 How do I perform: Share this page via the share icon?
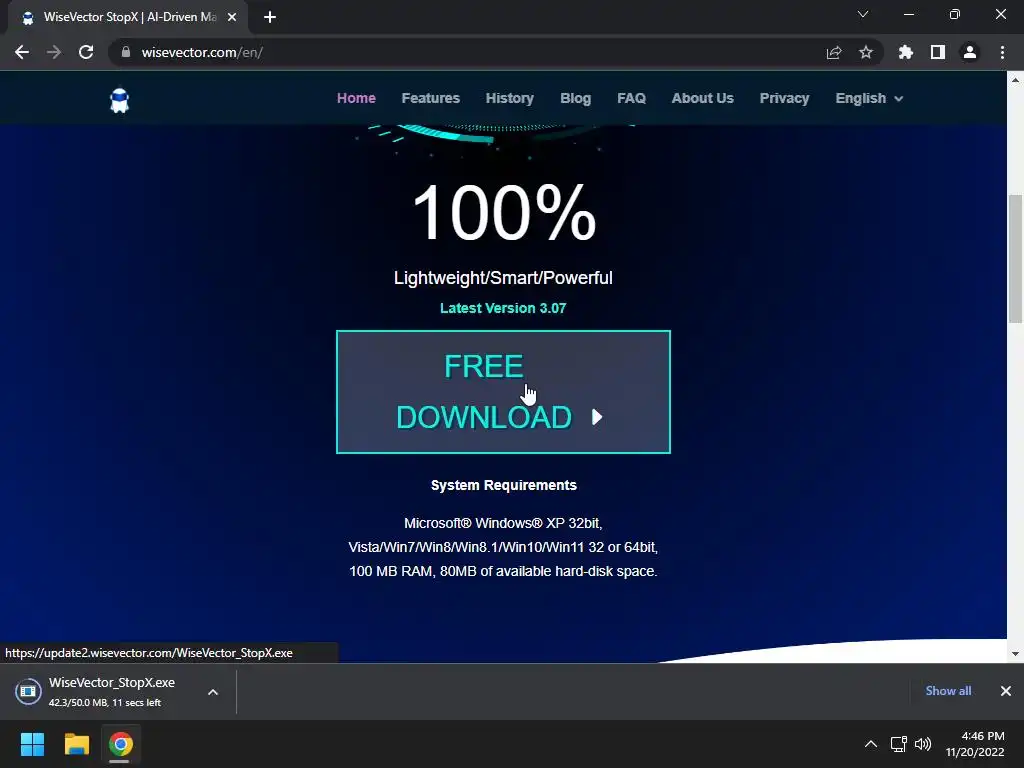click(834, 52)
